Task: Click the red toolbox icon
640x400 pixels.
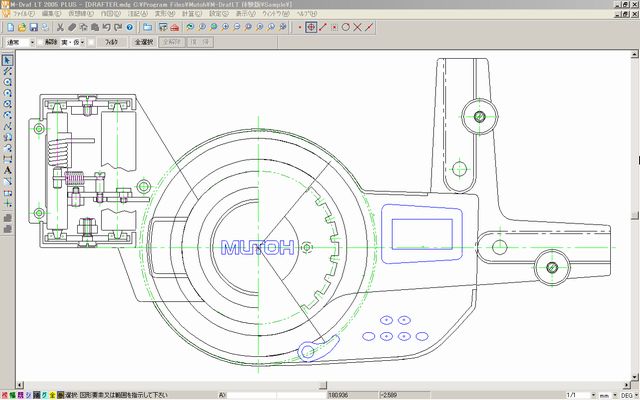Action: [174, 27]
